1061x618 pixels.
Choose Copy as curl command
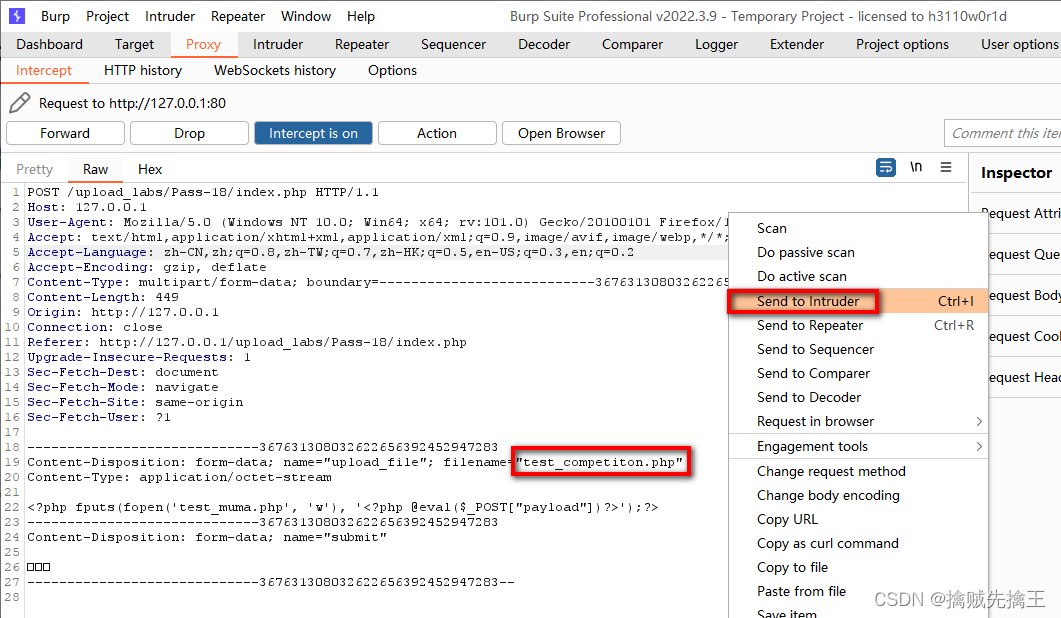pyautogui.click(x=858, y=544)
